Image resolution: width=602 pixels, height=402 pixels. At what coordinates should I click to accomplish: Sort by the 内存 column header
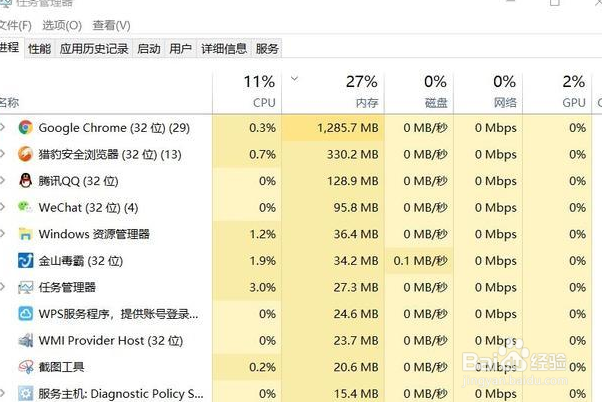click(x=333, y=91)
